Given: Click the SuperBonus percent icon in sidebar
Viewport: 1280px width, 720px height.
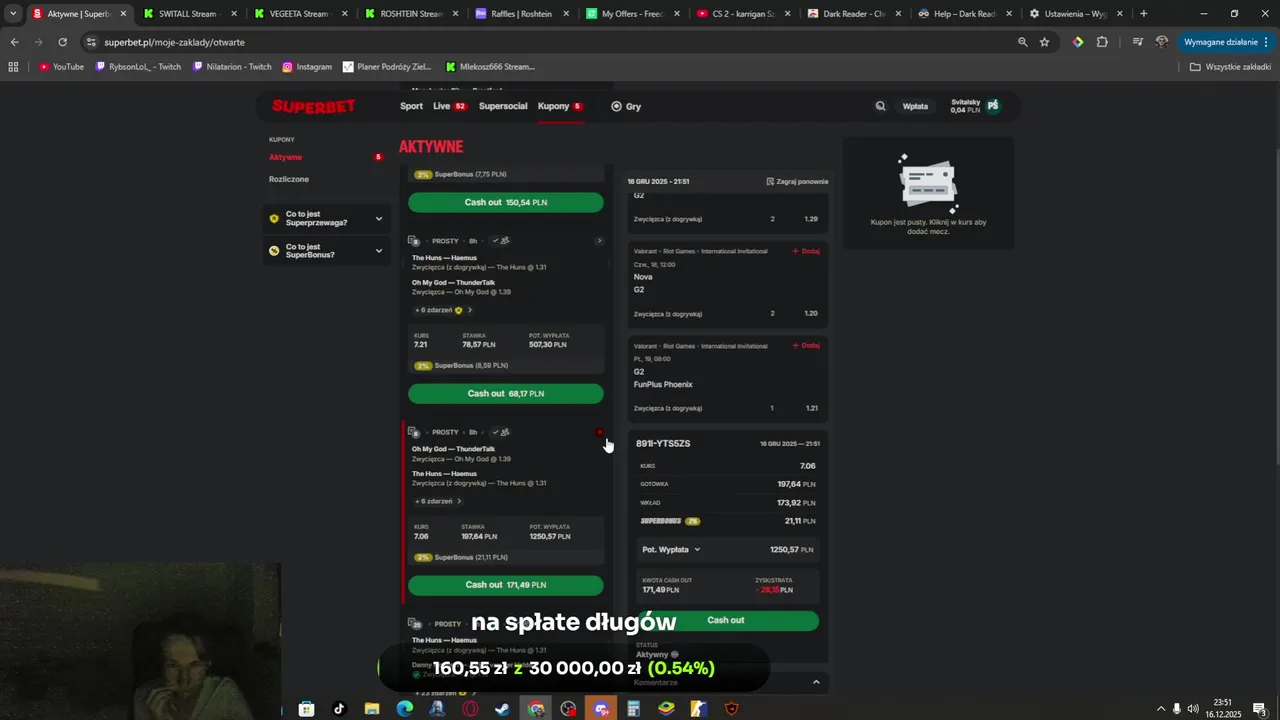Looking at the screenshot, I should tap(274, 250).
